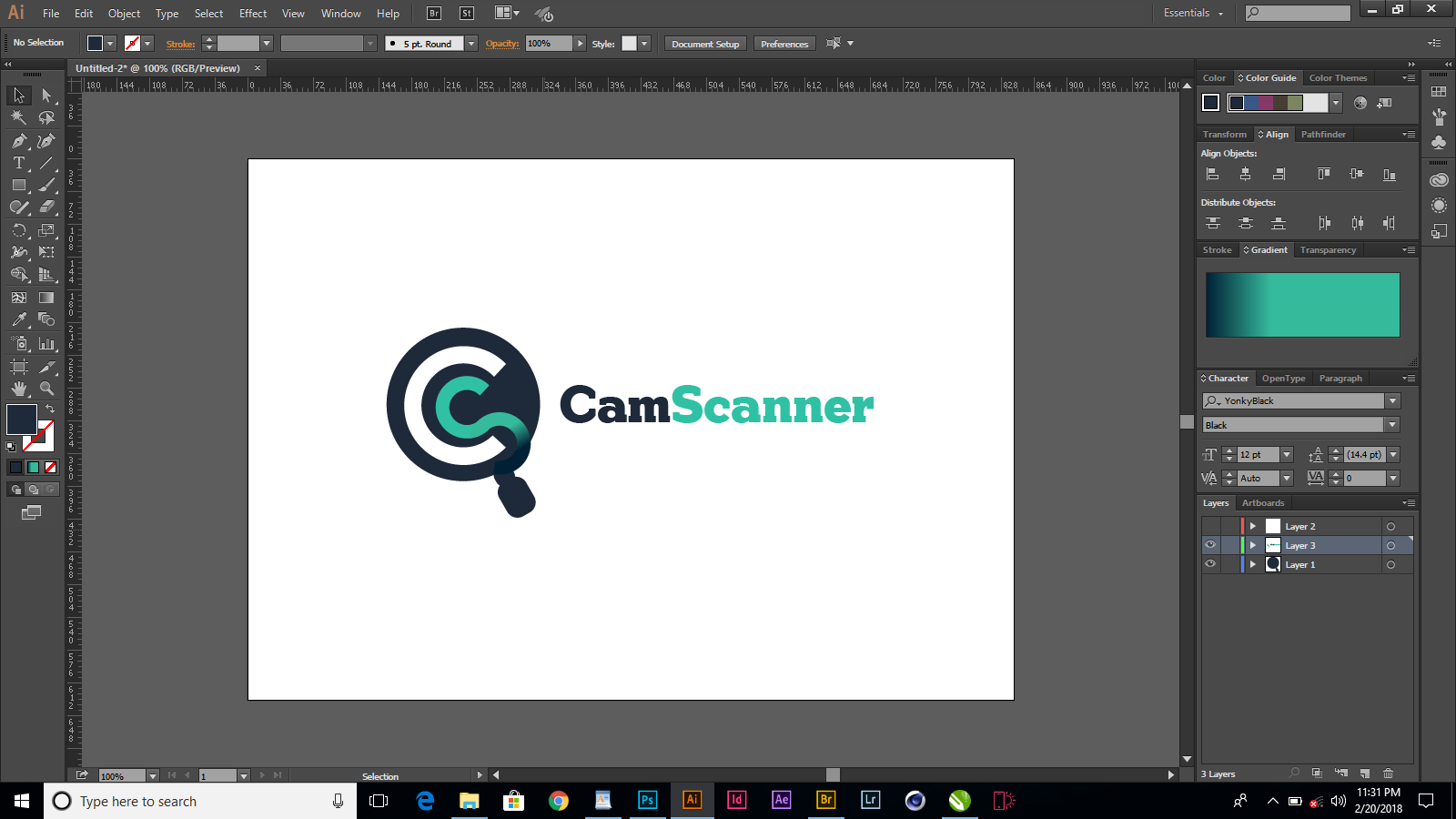
Task: Select the Artboard tool
Action: 19,366
